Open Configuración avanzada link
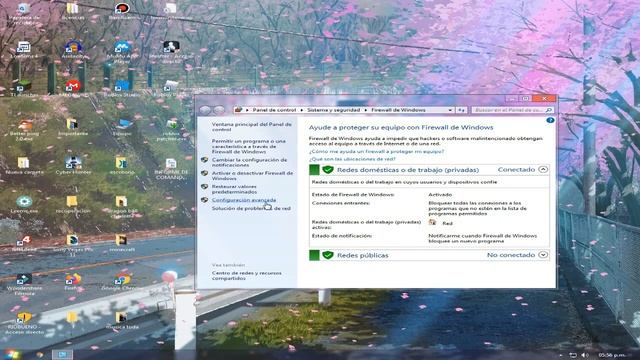This screenshot has width=640, height=360. click(244, 200)
